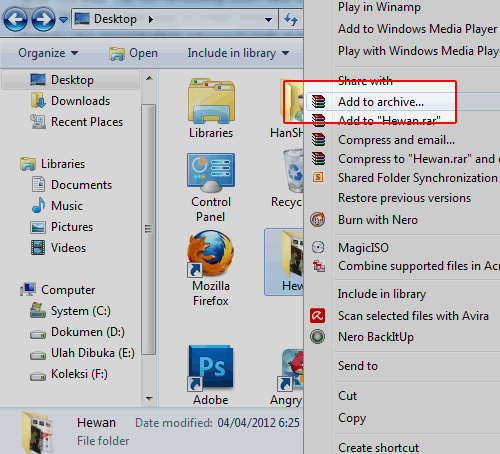Select Koleksi (F:) drive
The height and width of the screenshot is (454, 500).
click(69, 374)
